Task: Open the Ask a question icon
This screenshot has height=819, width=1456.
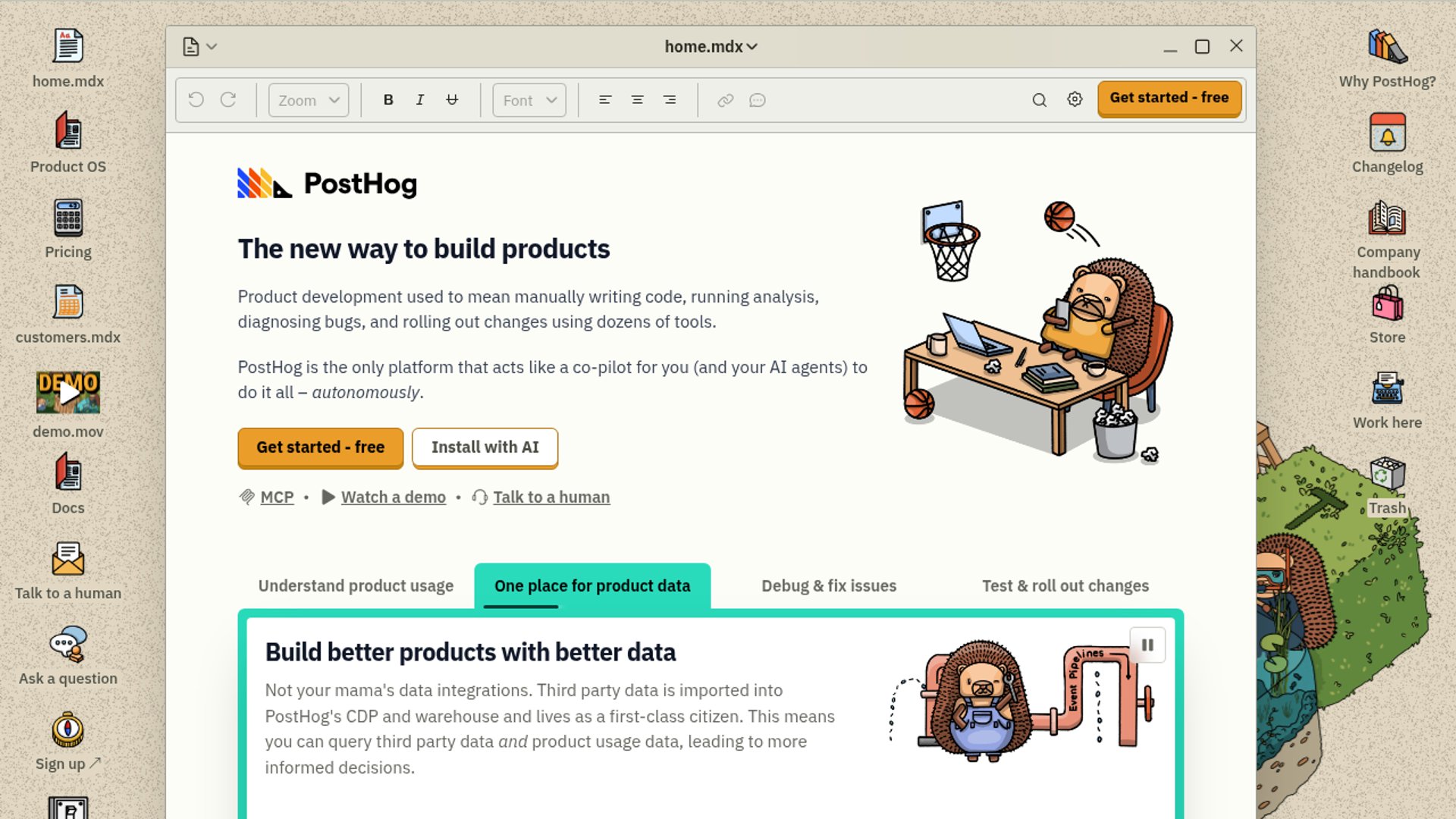Action: coord(68,656)
